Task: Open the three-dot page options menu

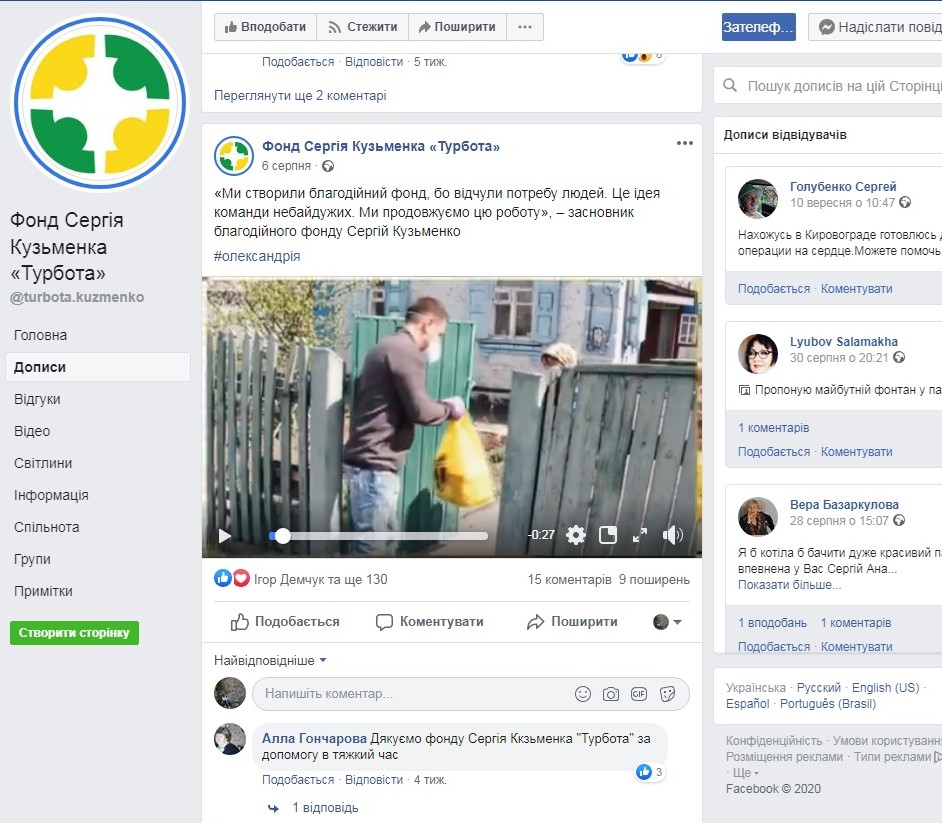Action: (525, 27)
